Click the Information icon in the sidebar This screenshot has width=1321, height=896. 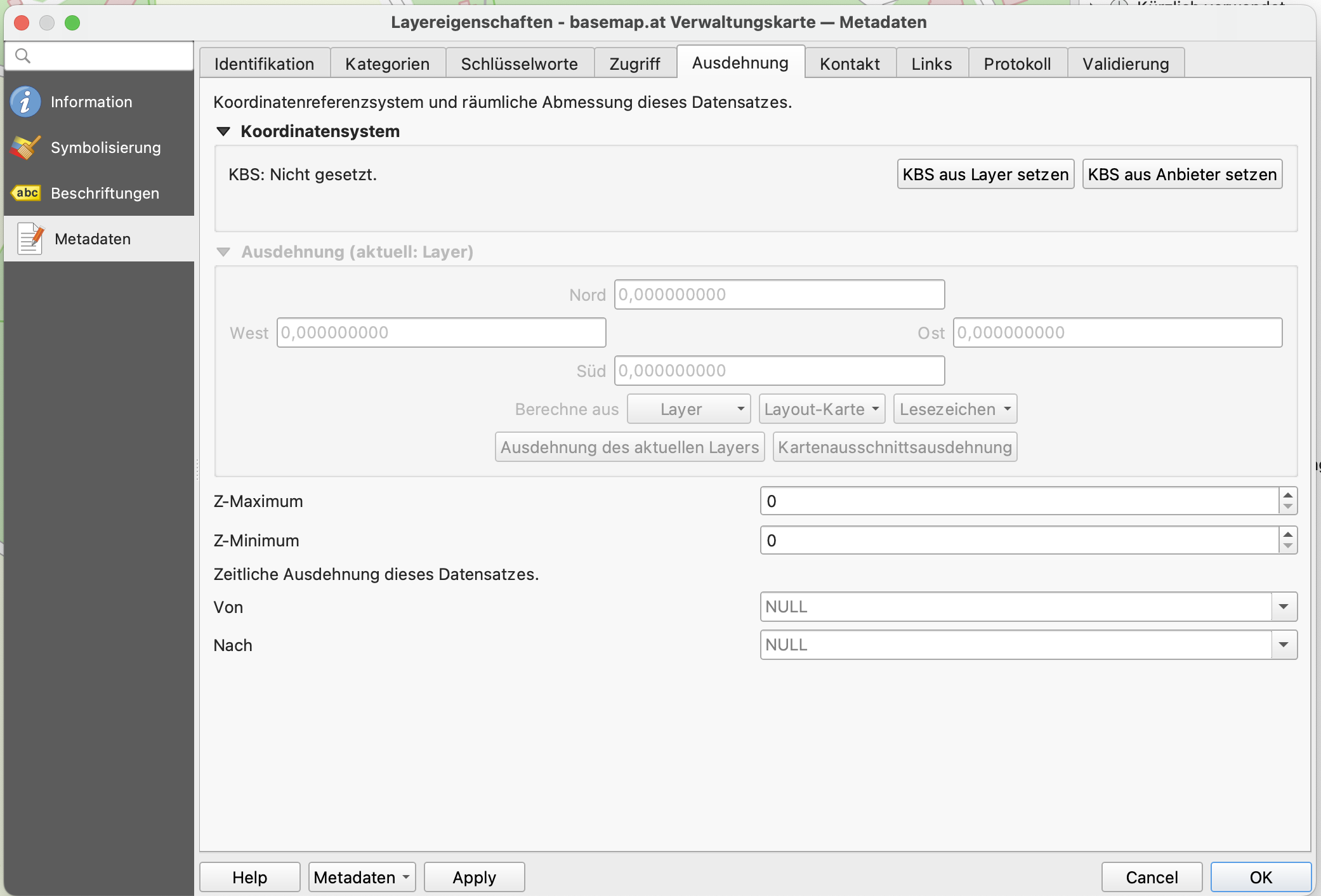pos(25,102)
